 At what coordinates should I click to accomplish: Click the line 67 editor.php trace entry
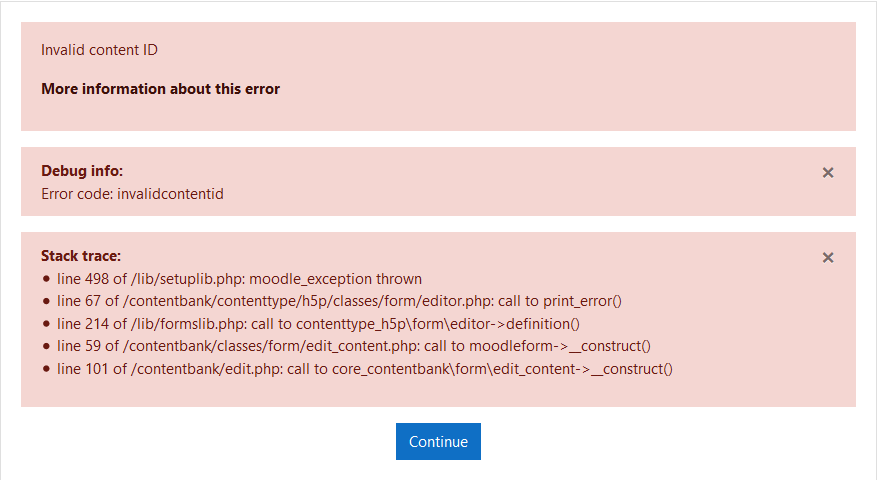tap(339, 301)
